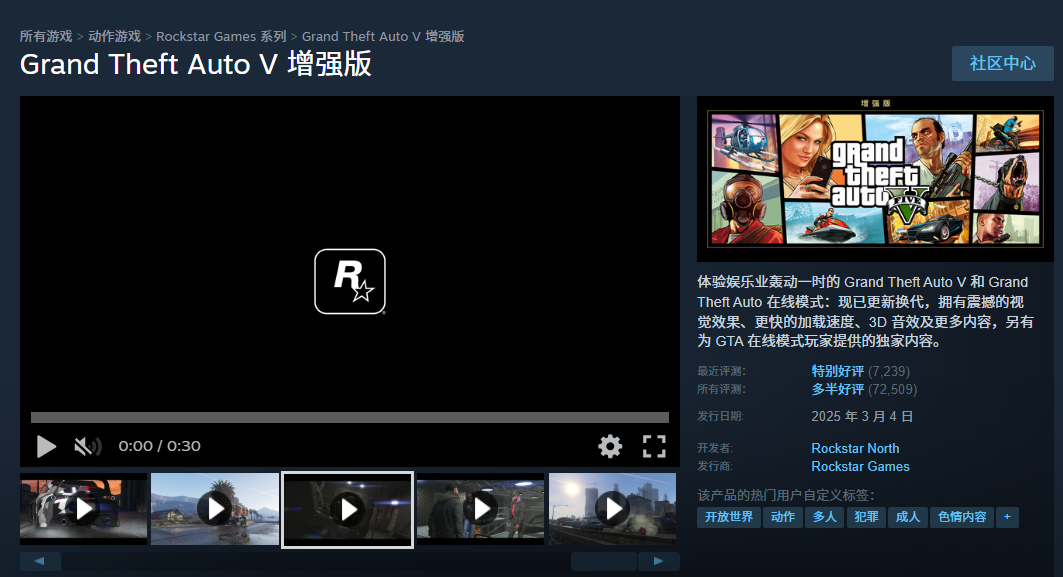Add a custom tag with the plus icon
The width and height of the screenshot is (1063, 577).
point(1007,517)
